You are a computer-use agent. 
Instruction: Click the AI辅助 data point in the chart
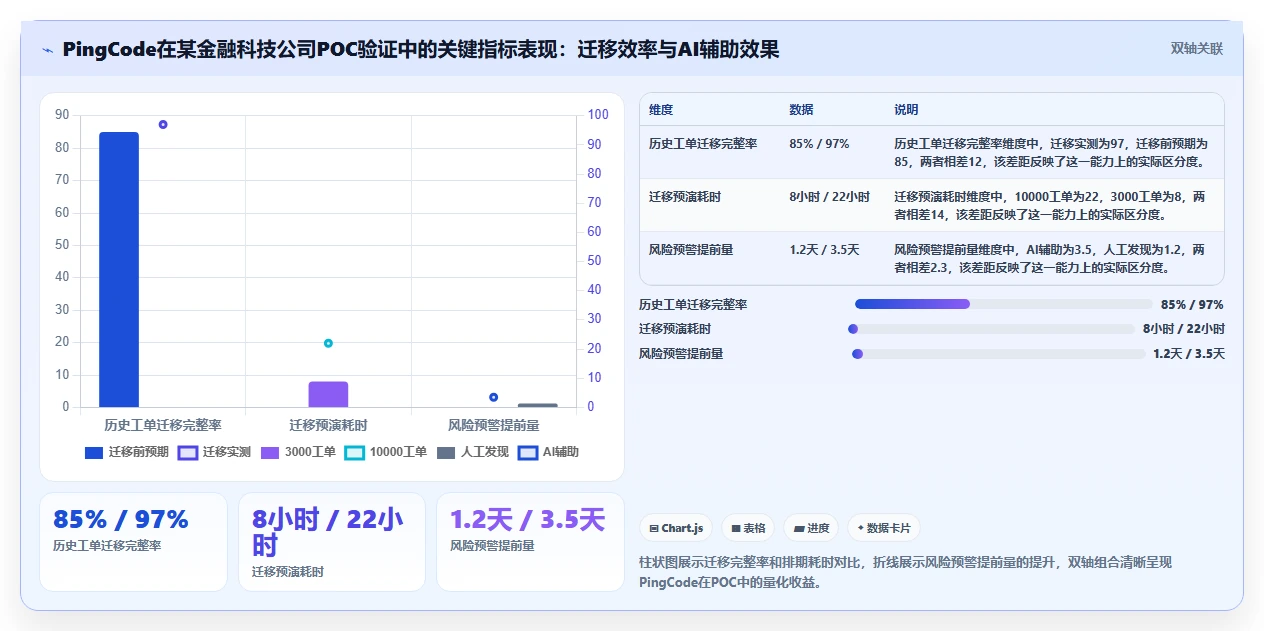493,397
